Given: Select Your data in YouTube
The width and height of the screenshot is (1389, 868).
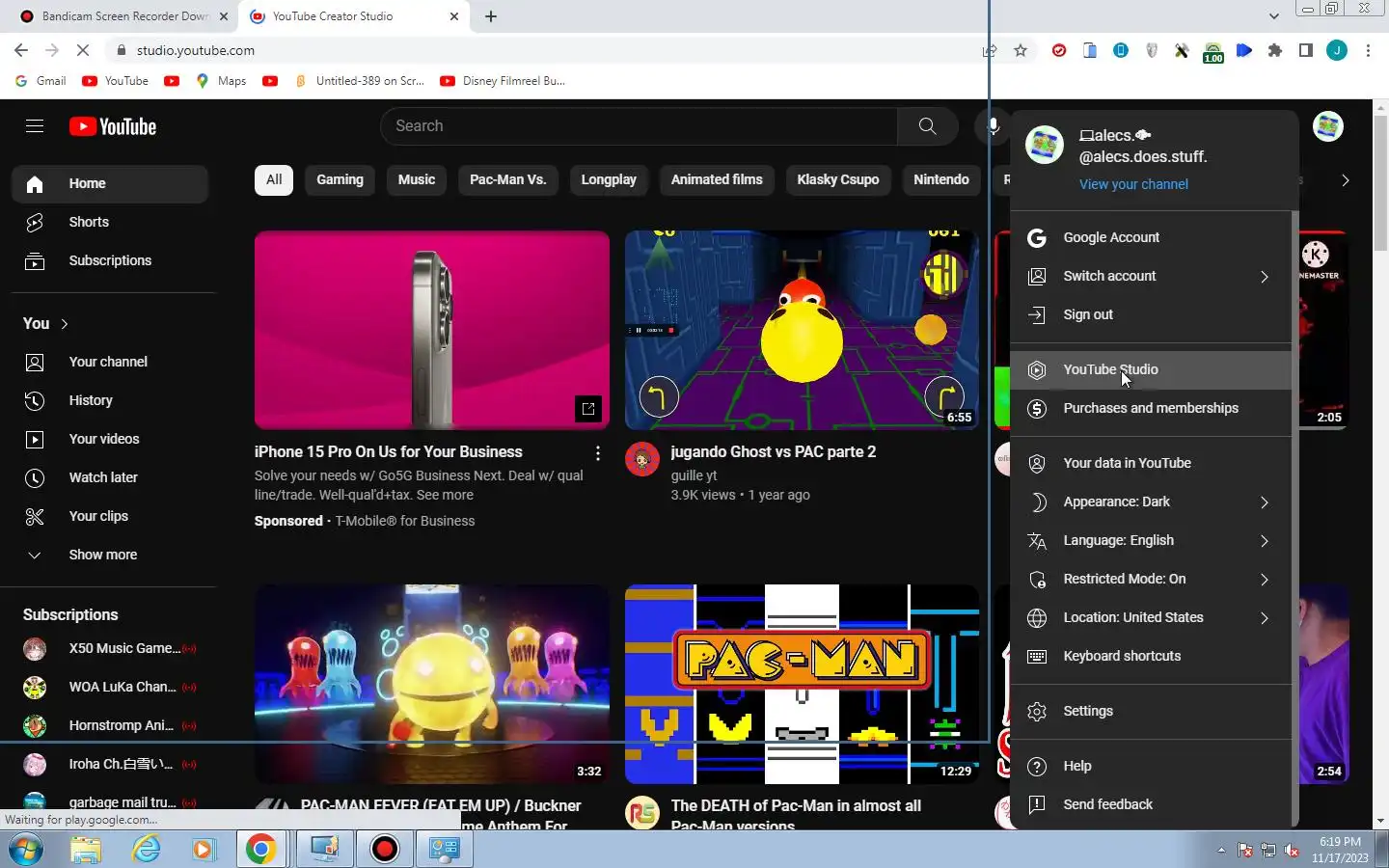Looking at the screenshot, I should click(1151, 463).
